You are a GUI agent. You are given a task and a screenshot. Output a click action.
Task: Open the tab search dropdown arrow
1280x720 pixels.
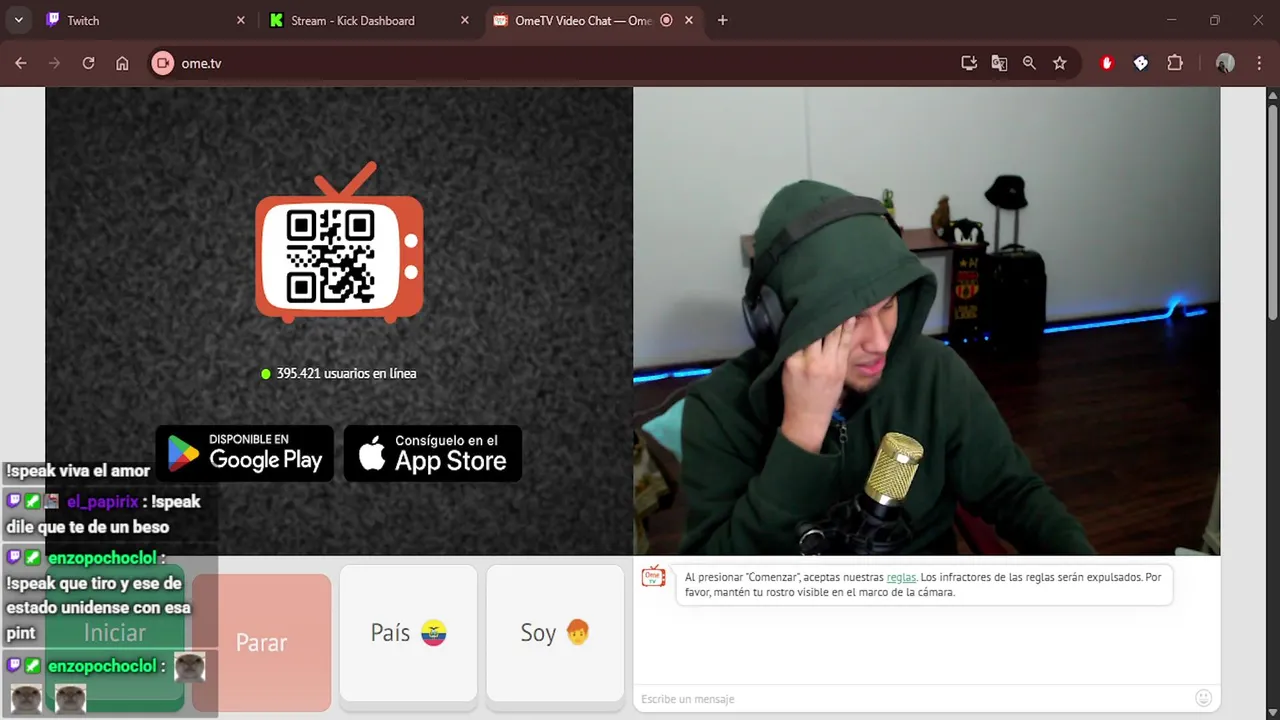(18, 20)
